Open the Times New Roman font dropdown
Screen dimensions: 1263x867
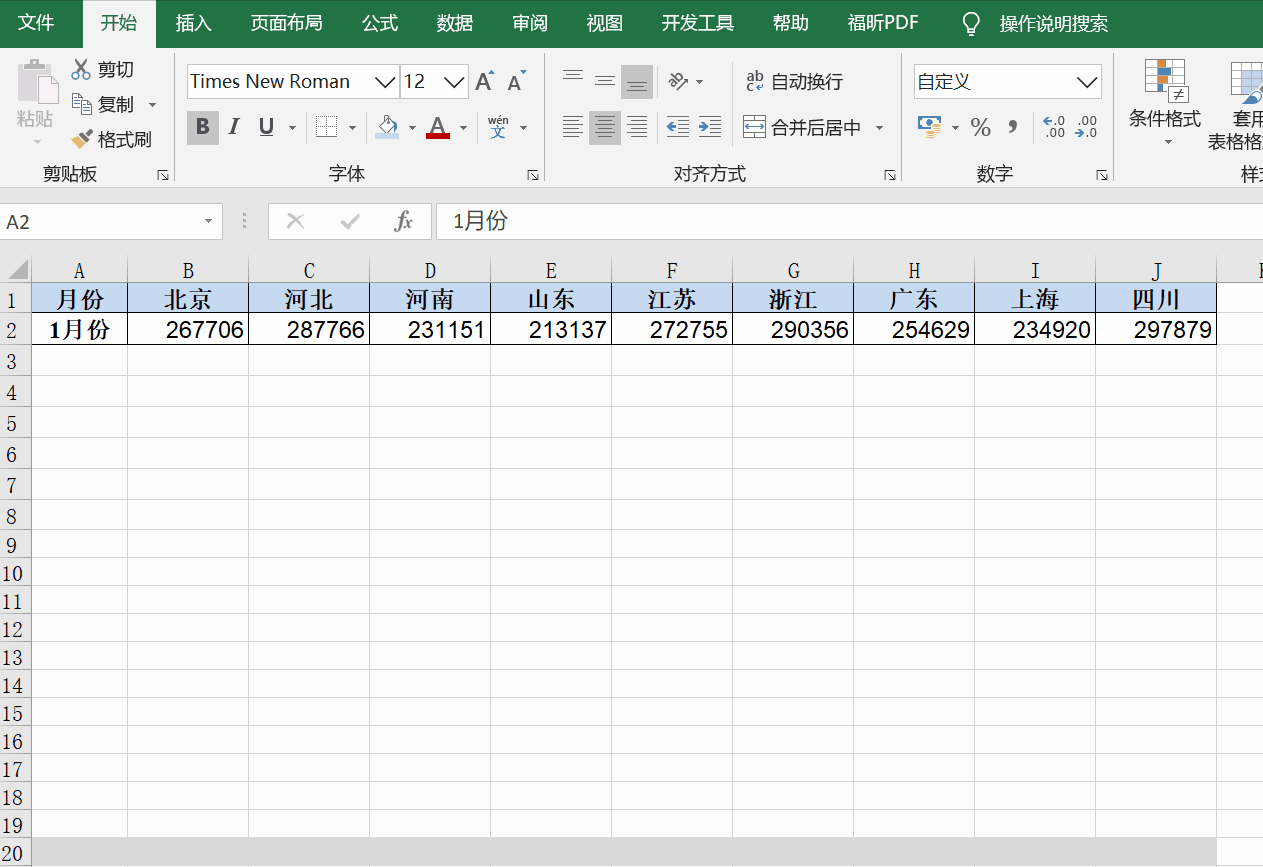pos(385,82)
